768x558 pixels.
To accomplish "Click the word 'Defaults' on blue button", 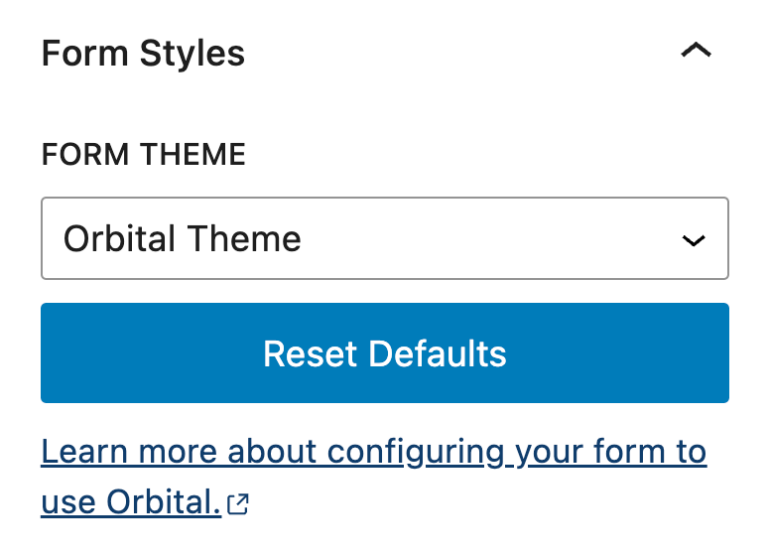I will pos(437,354).
